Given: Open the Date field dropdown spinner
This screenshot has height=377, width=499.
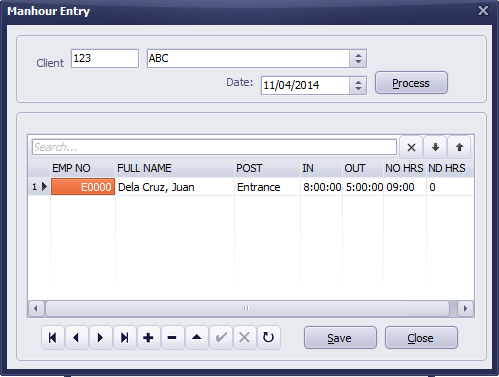Looking at the screenshot, I should (358, 86).
